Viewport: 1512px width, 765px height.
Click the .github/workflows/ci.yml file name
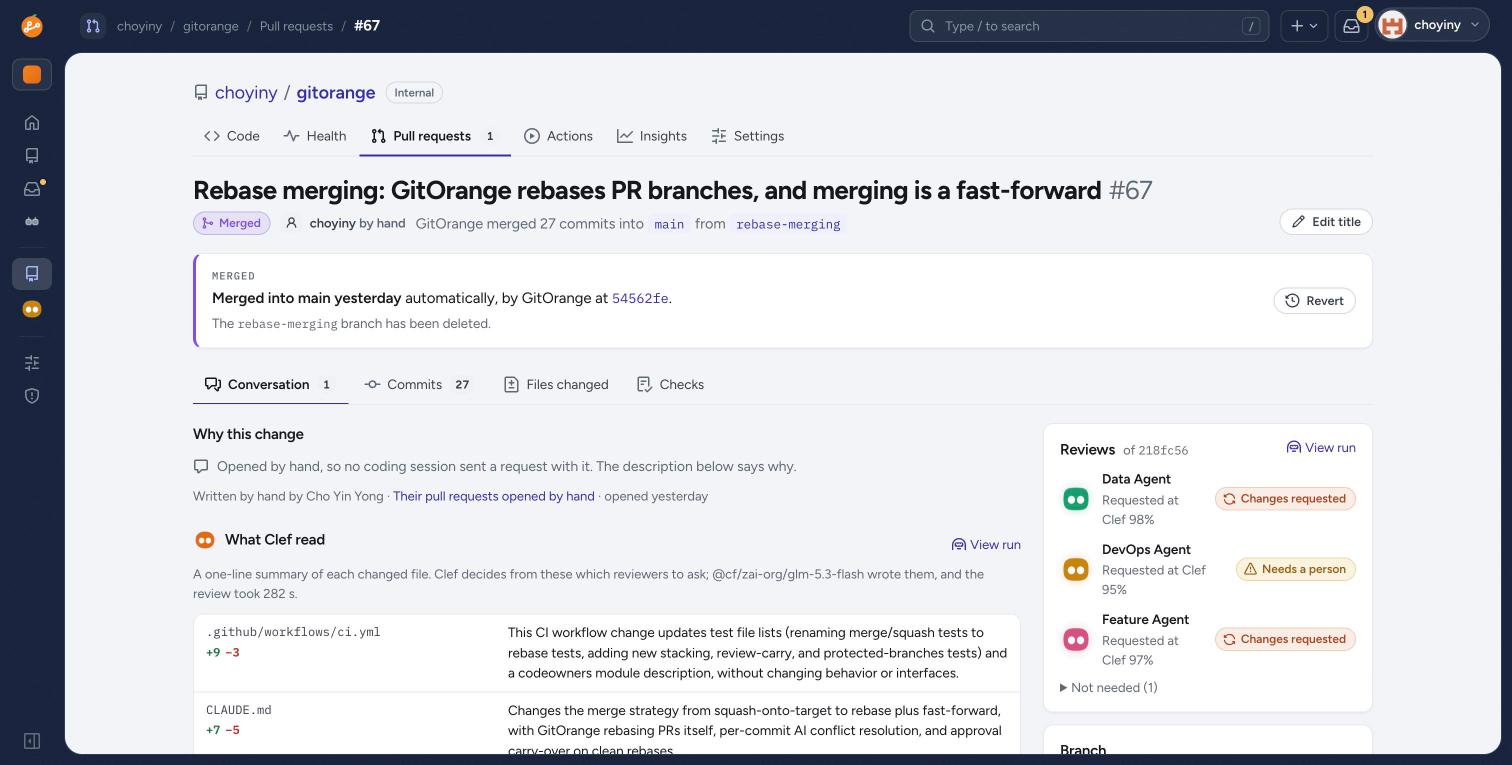click(x=293, y=632)
